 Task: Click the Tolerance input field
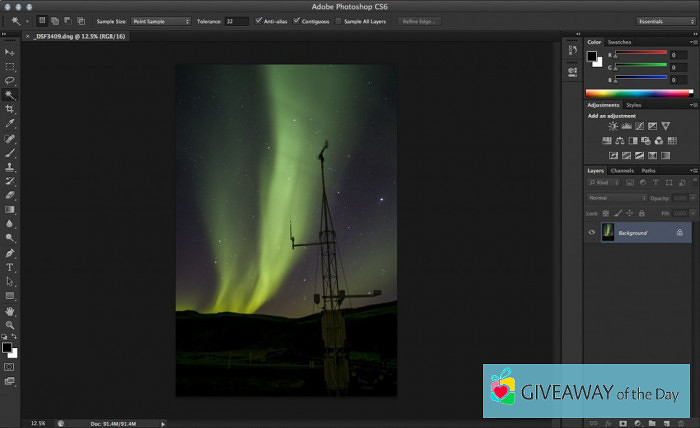(x=236, y=20)
